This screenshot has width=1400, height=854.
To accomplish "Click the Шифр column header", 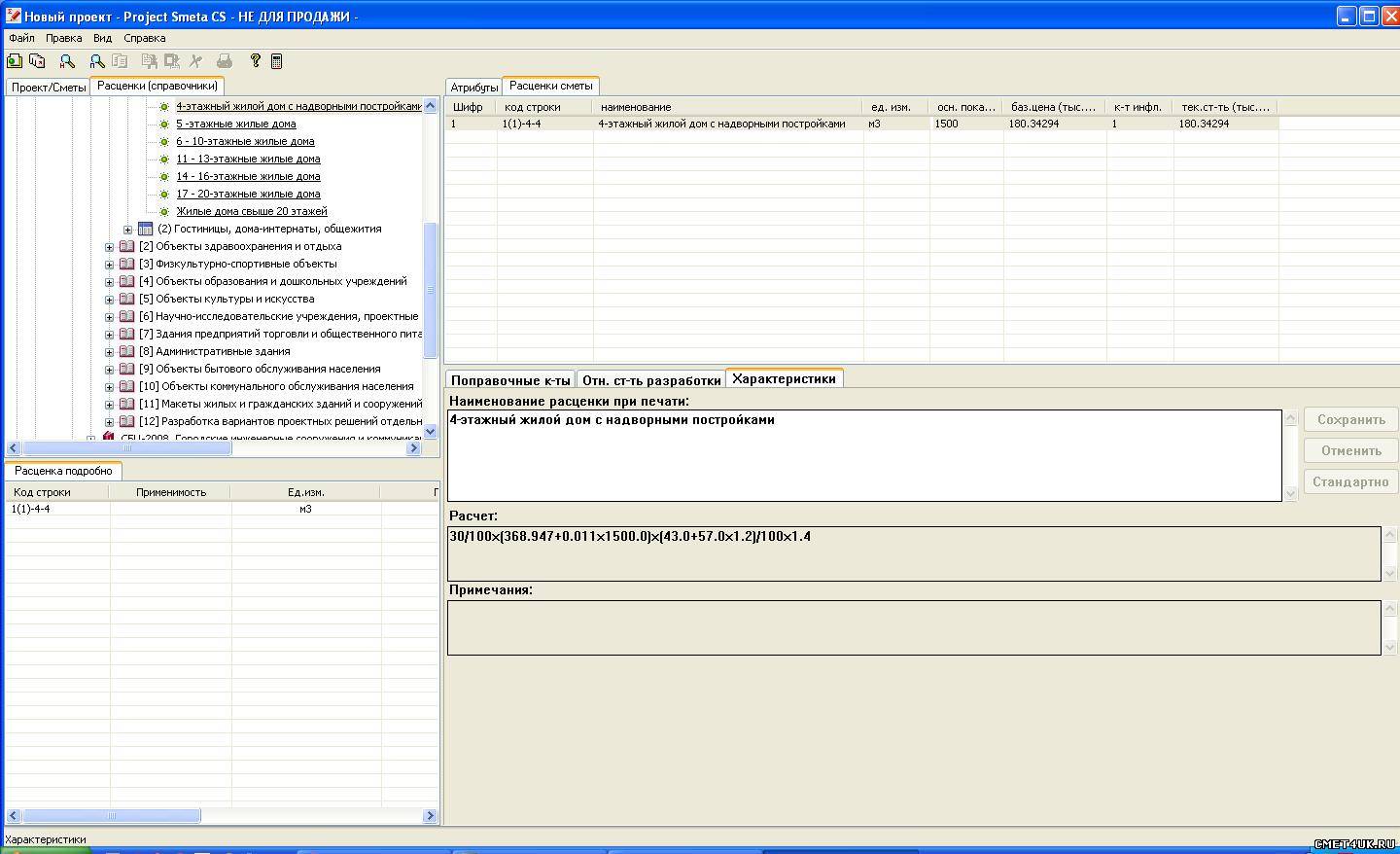I will click(471, 107).
